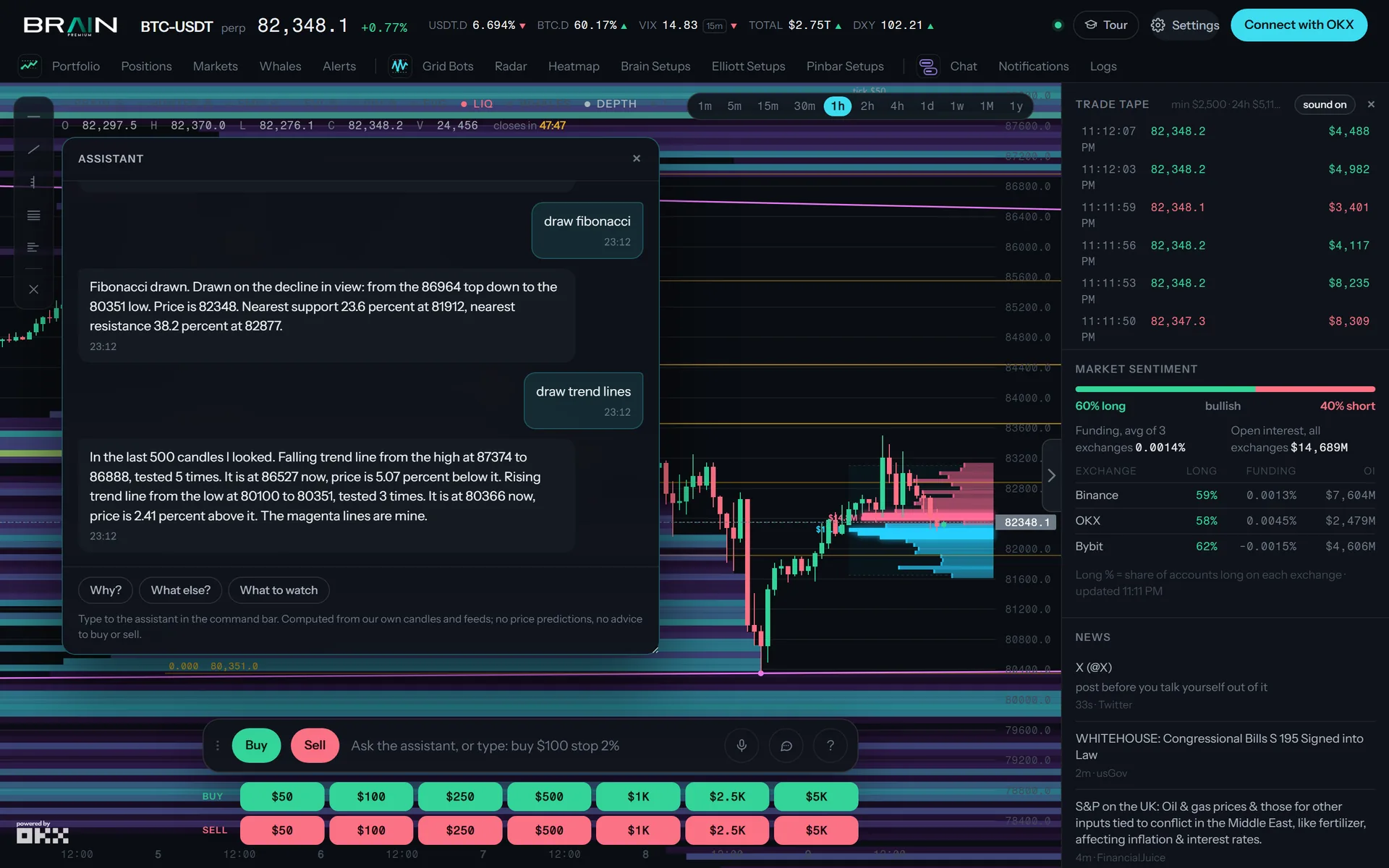Click the chat icon beside Chat tab
This screenshot has height=868, width=1389.
click(928, 66)
